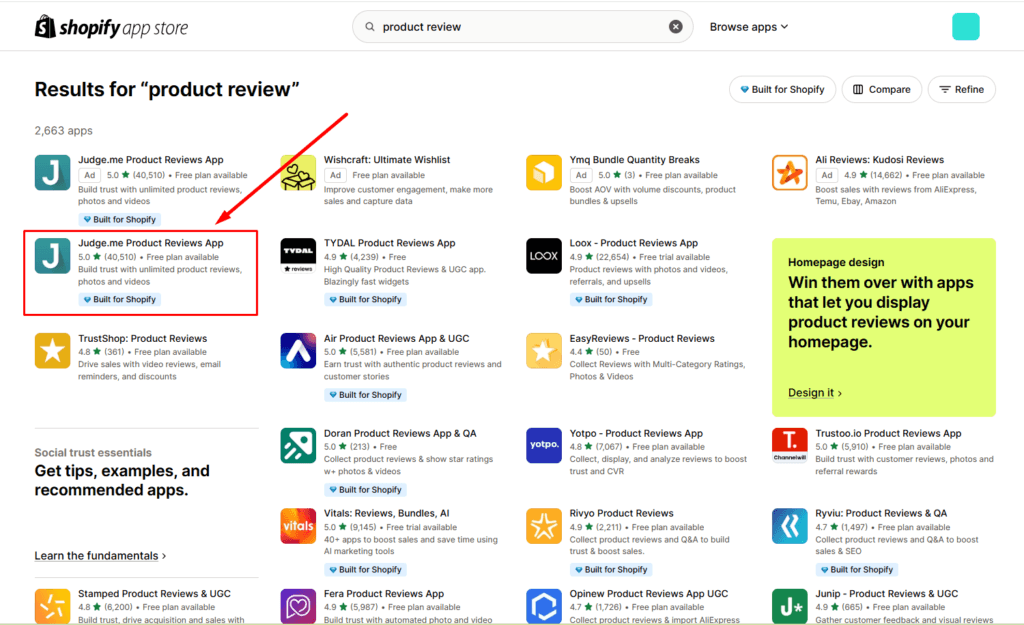This screenshot has width=1024, height=625.
Task: Click the Judge.me icon in the non-ad listing
Action: click(52, 255)
